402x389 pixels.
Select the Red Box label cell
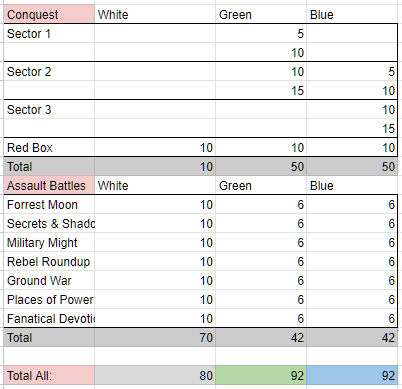pos(49,147)
